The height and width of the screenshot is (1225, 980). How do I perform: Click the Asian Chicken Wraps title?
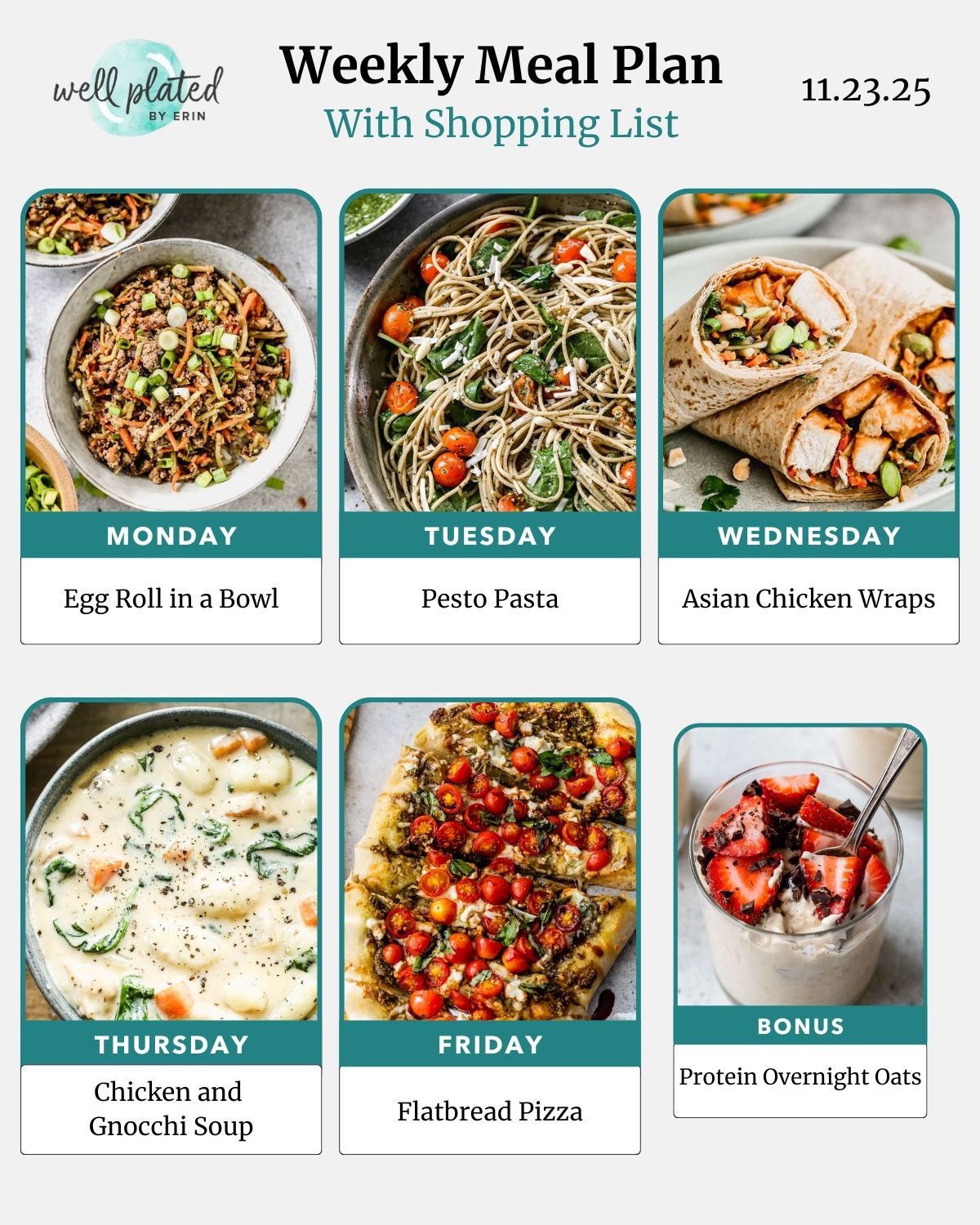click(808, 599)
